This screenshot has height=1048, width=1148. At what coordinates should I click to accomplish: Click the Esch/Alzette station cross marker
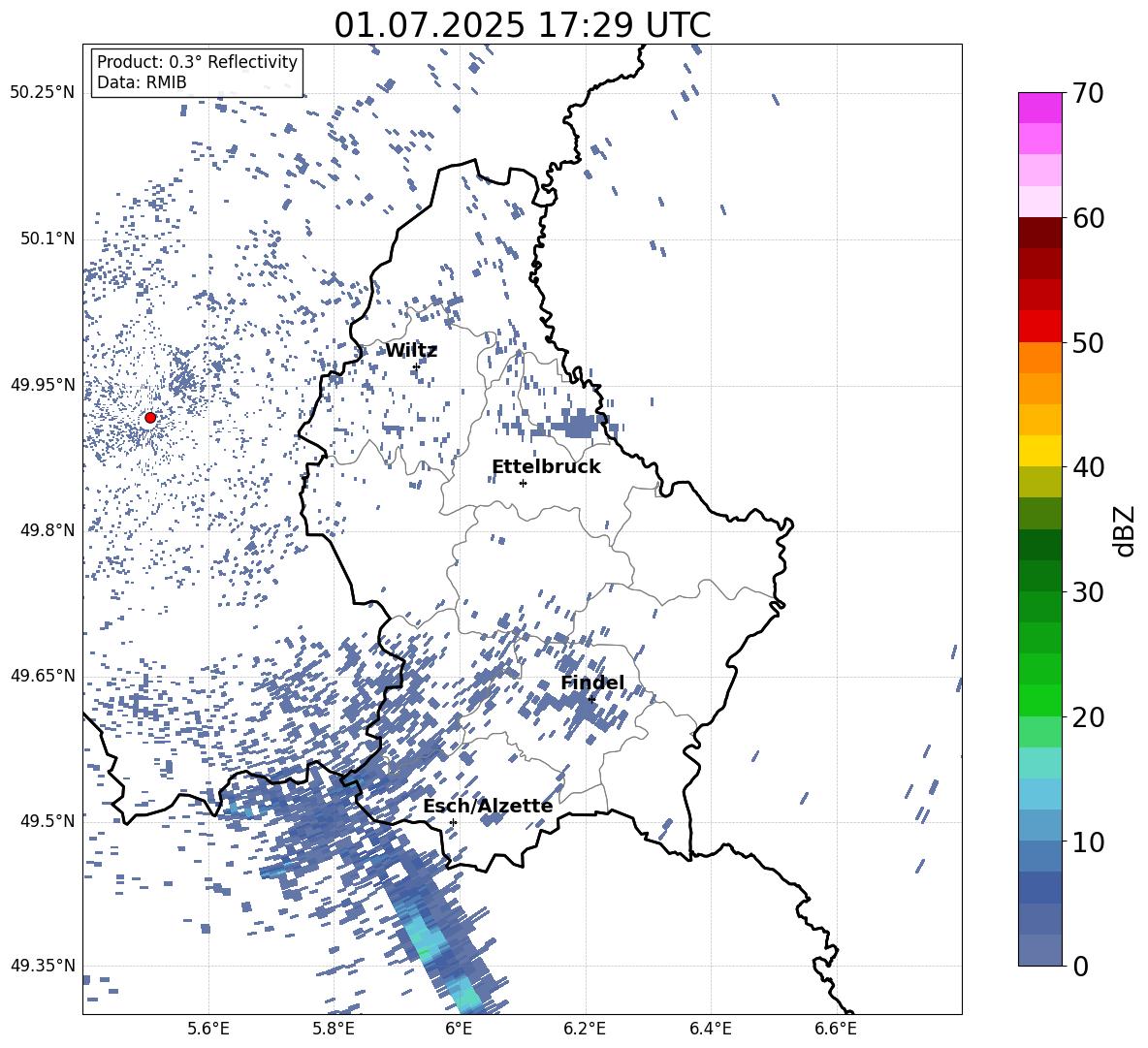pos(453,822)
